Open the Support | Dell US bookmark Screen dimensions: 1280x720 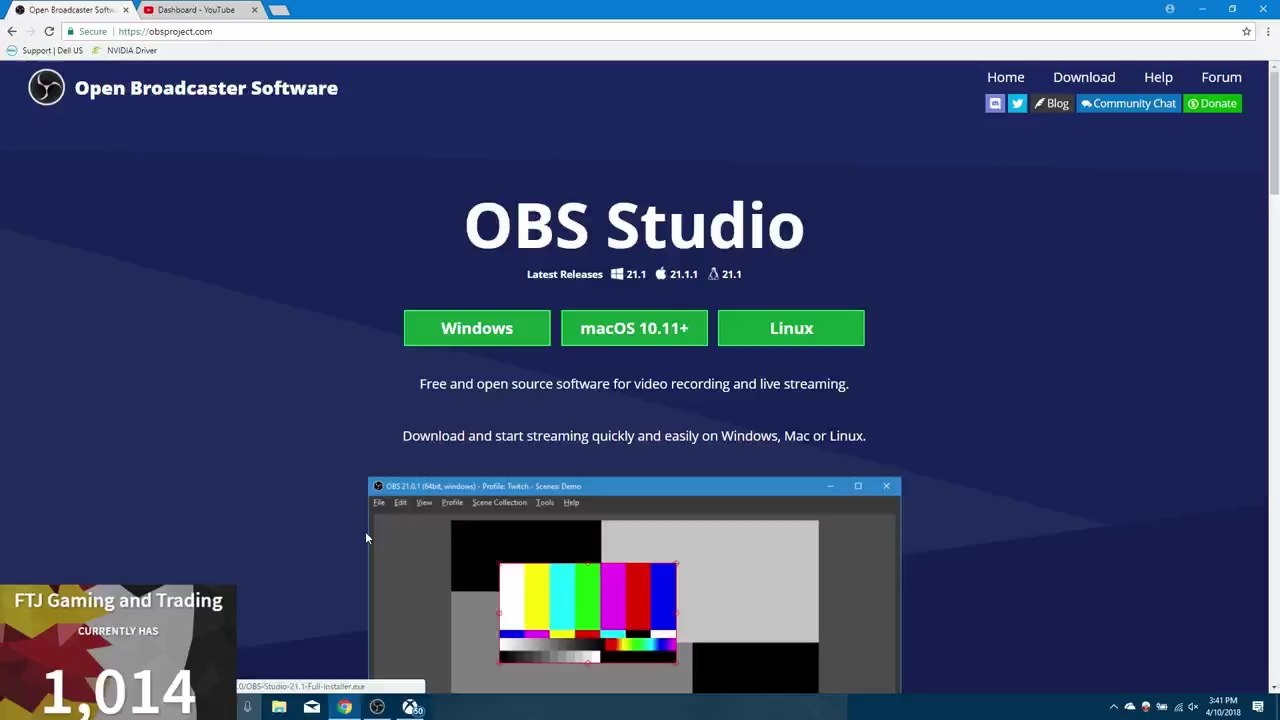pyautogui.click(x=45, y=50)
